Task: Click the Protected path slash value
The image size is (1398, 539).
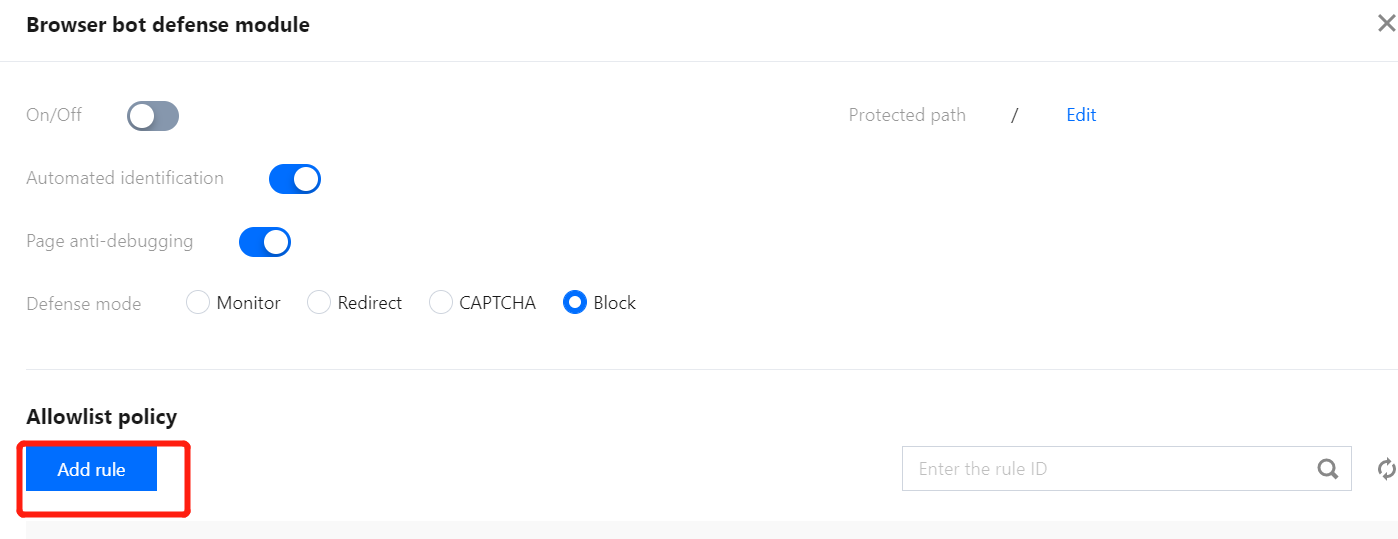Action: pyautogui.click(x=1014, y=115)
